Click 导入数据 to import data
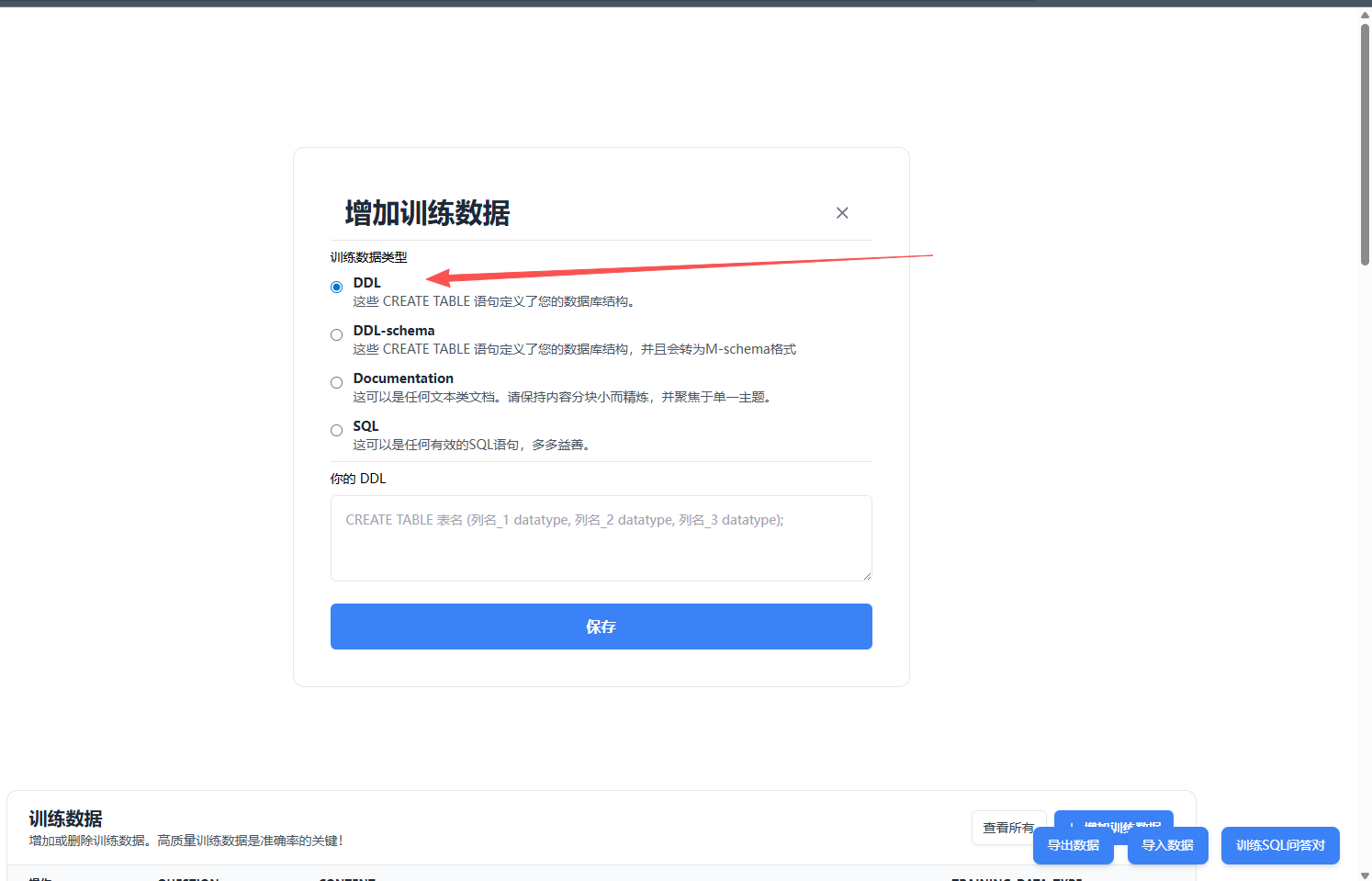 (x=1168, y=845)
